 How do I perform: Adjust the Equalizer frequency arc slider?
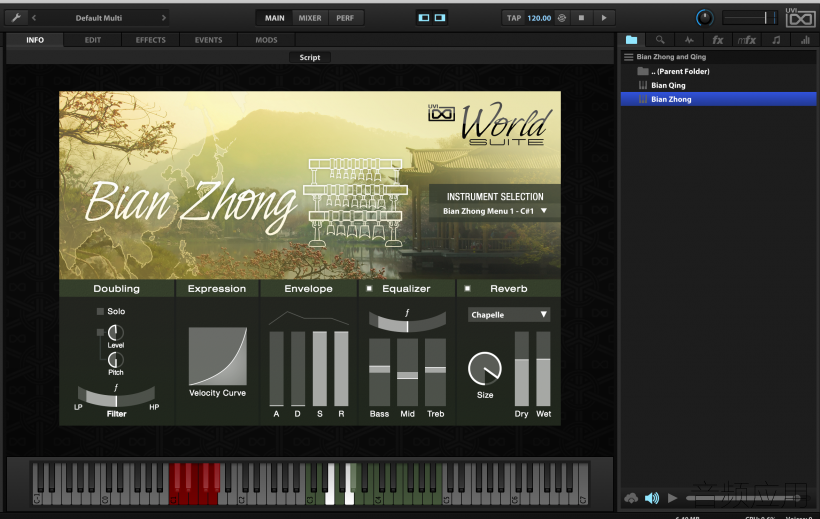tap(407, 322)
